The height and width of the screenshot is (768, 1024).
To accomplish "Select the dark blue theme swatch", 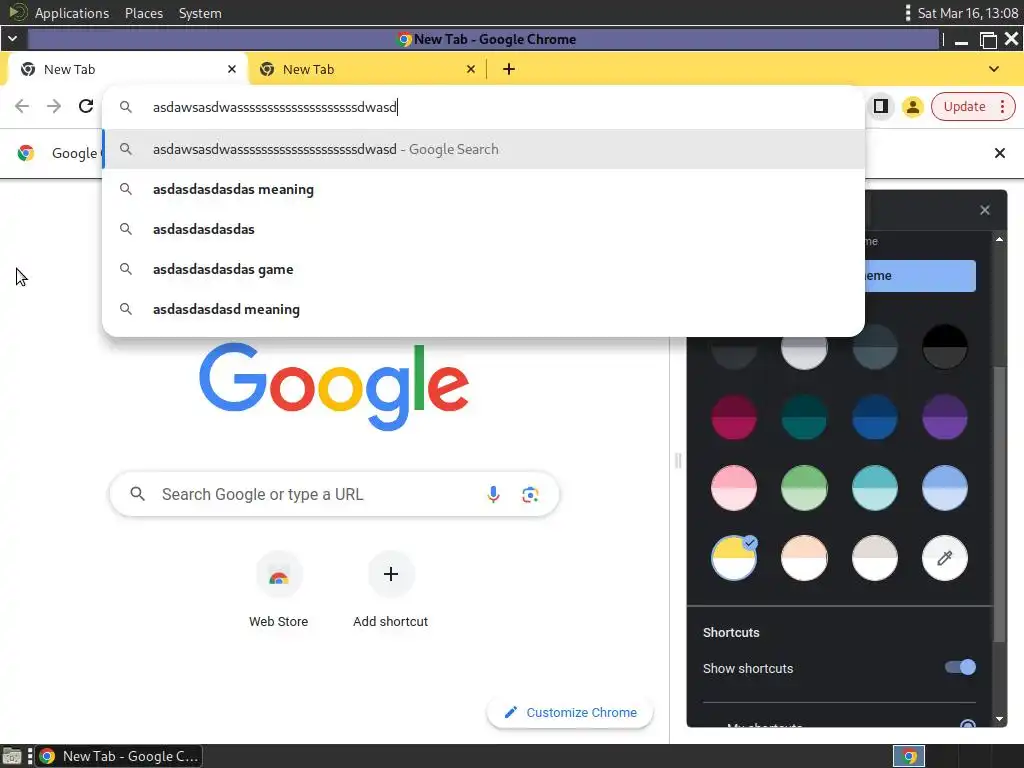I will [874, 417].
